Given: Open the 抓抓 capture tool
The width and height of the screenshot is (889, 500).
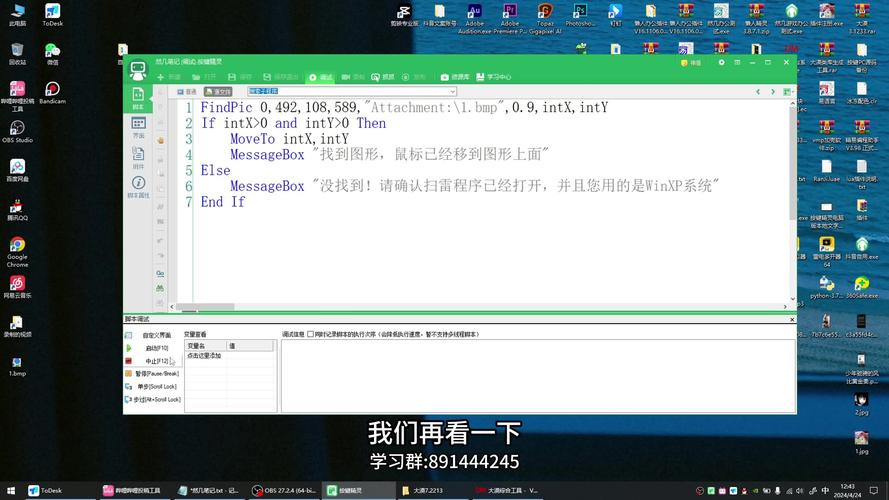Looking at the screenshot, I should 383,77.
